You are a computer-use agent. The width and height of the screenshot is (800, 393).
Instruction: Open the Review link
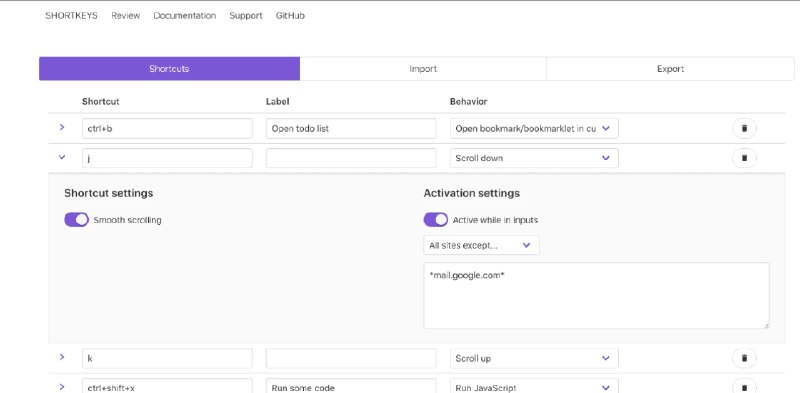pos(126,15)
